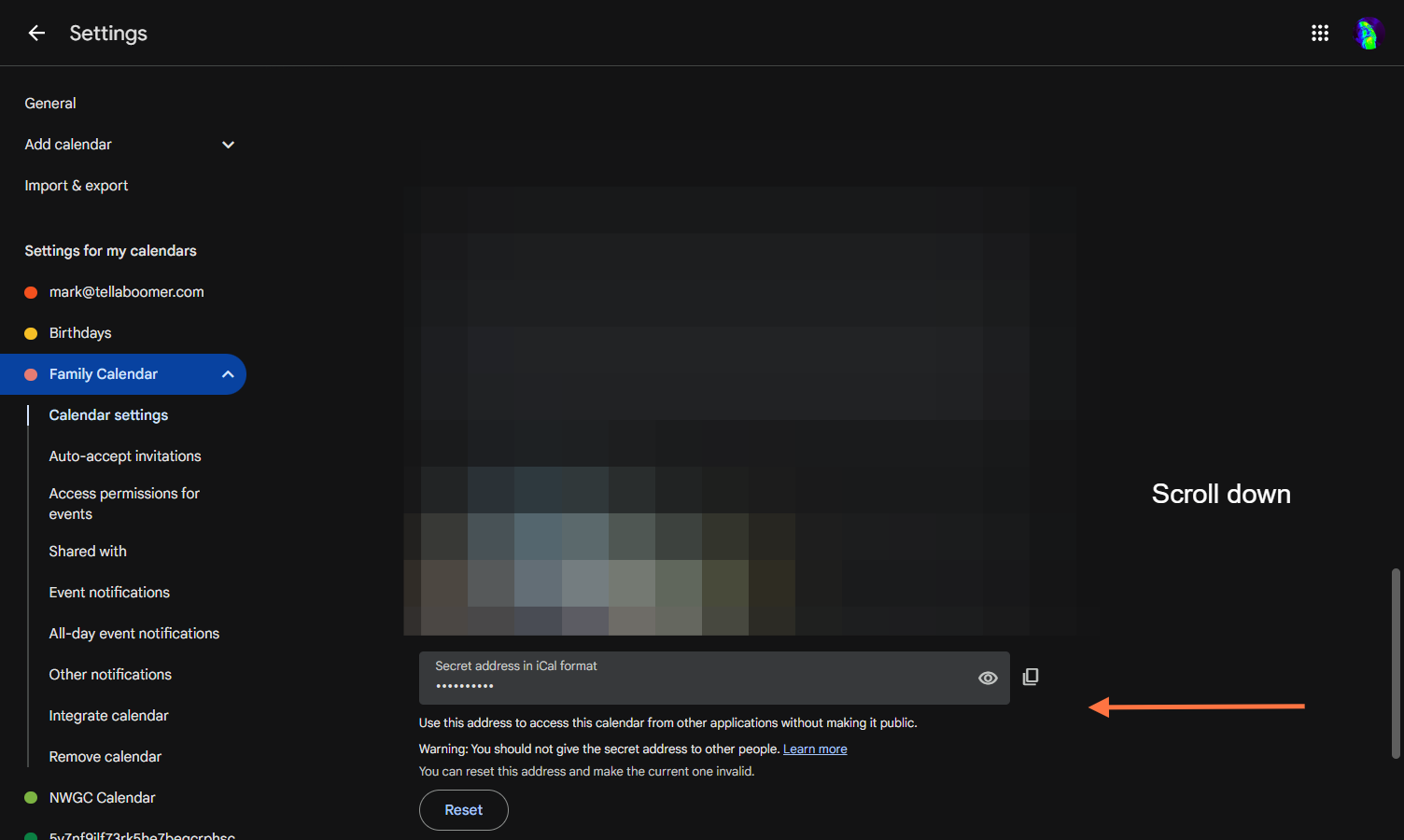The width and height of the screenshot is (1404, 840).
Task: Jump to Event notifications
Action: tap(109, 593)
